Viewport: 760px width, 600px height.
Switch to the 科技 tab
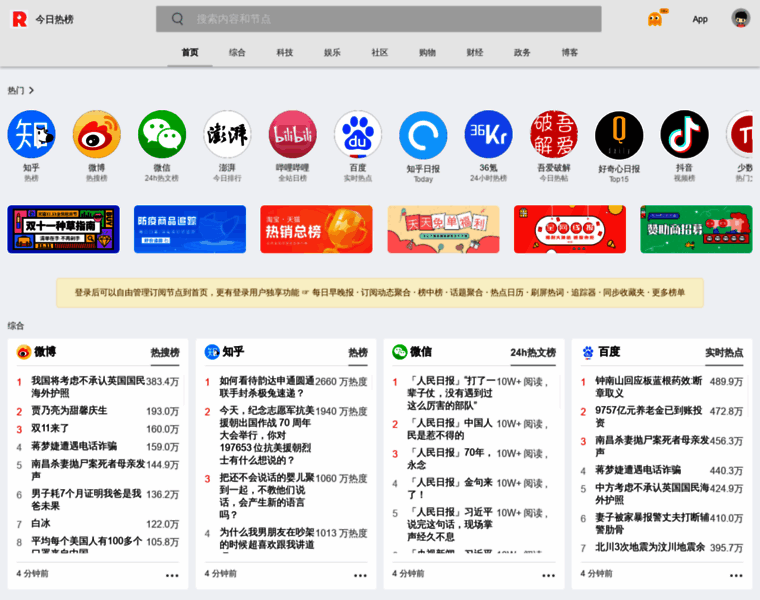click(285, 52)
